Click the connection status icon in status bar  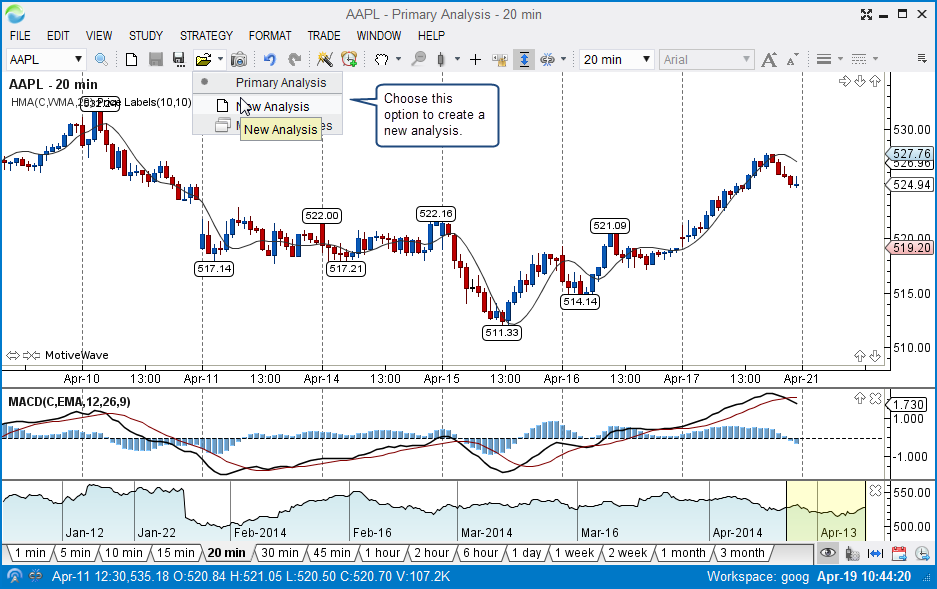pos(14,576)
